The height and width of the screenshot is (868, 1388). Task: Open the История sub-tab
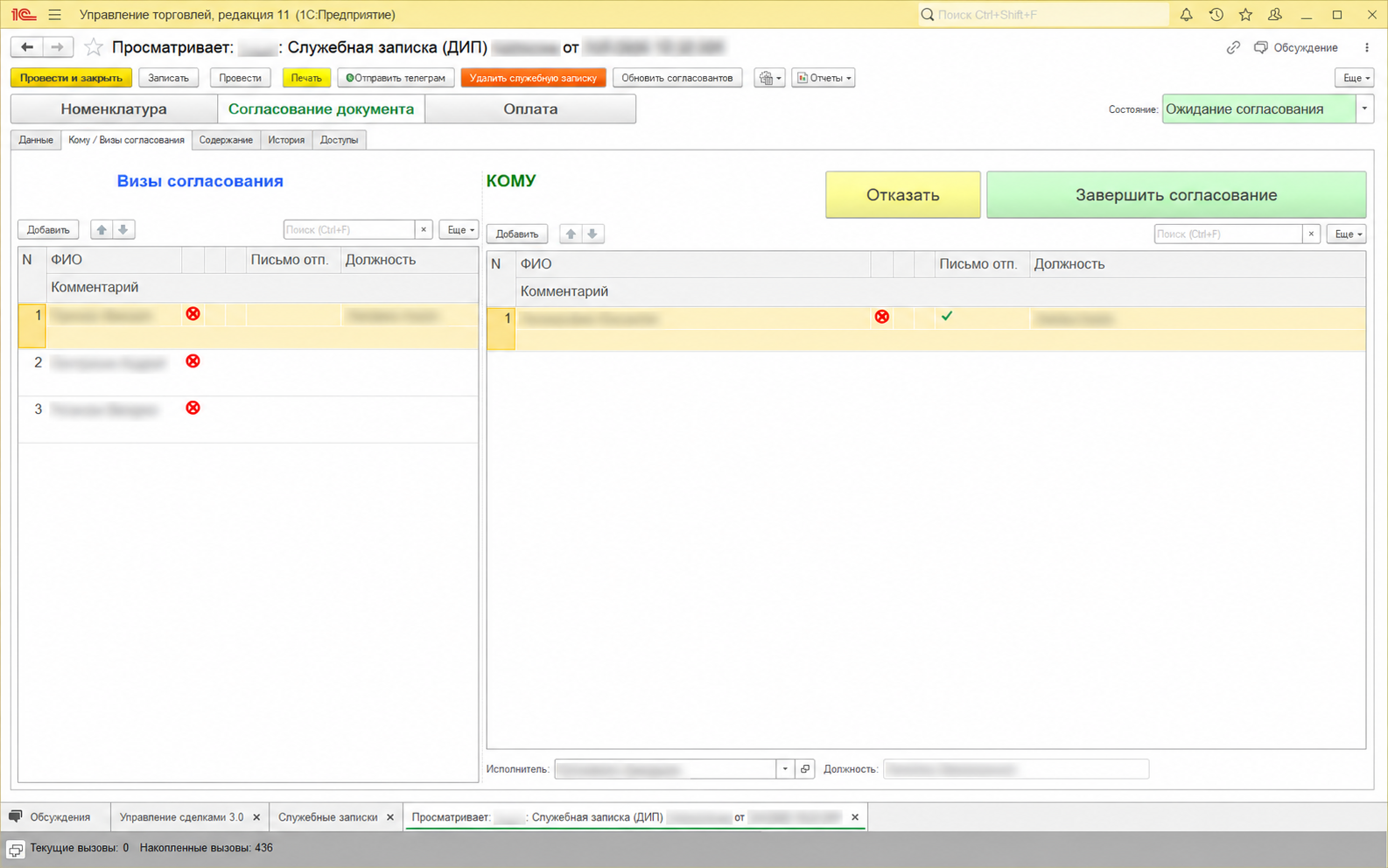pyautogui.click(x=286, y=140)
